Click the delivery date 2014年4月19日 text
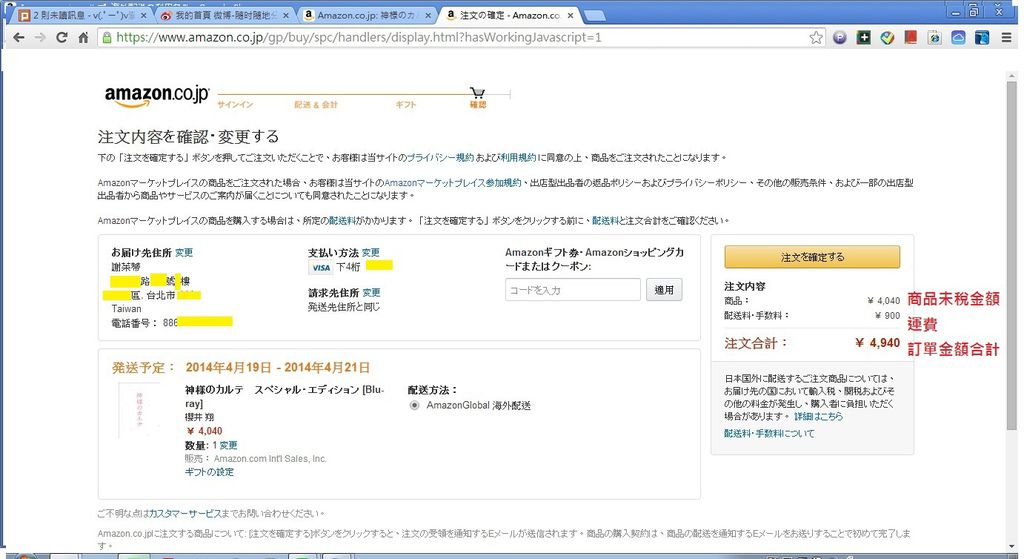1024x559 pixels. coord(229,368)
